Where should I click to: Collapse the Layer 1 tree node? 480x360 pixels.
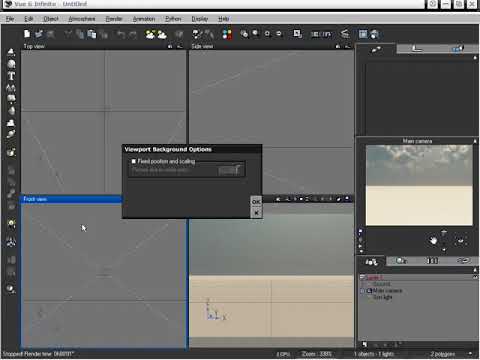pos(362,277)
